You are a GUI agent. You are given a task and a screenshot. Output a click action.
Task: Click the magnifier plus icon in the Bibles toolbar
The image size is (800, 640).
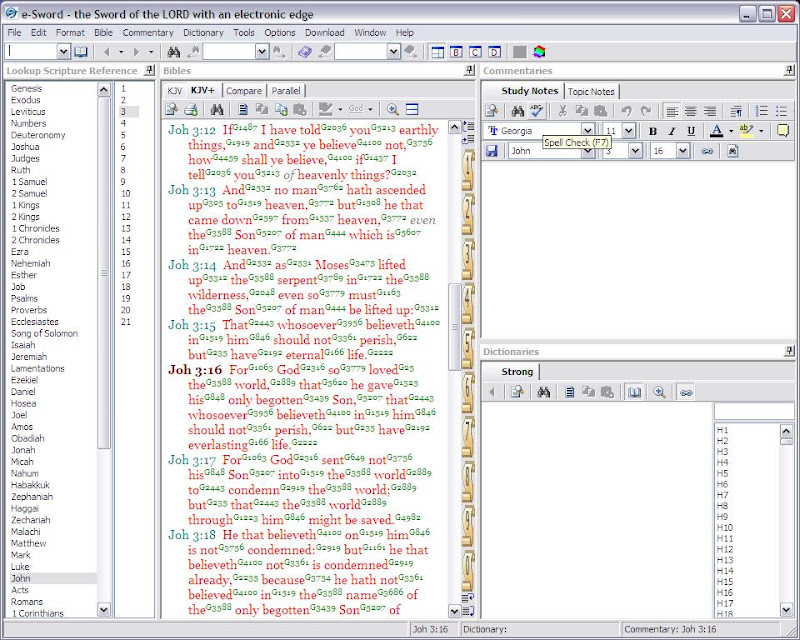(x=392, y=109)
